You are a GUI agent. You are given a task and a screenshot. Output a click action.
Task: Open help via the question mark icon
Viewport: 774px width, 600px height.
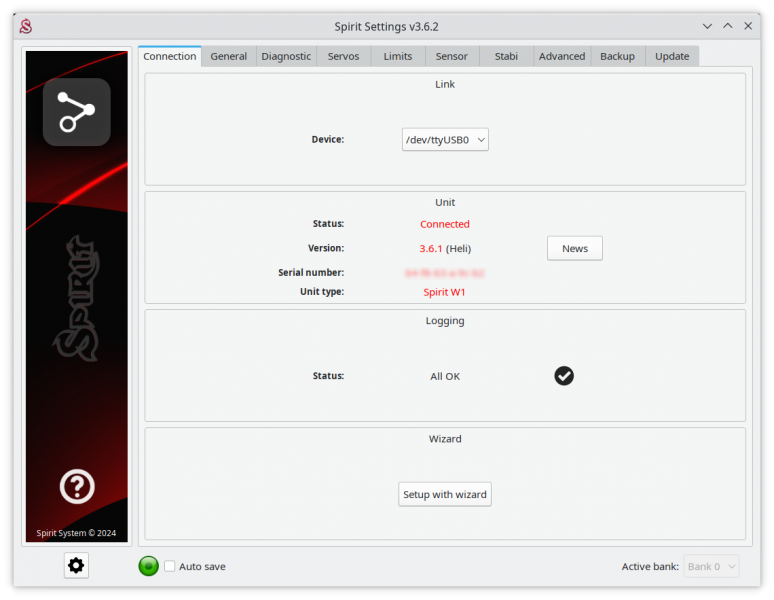(x=77, y=487)
